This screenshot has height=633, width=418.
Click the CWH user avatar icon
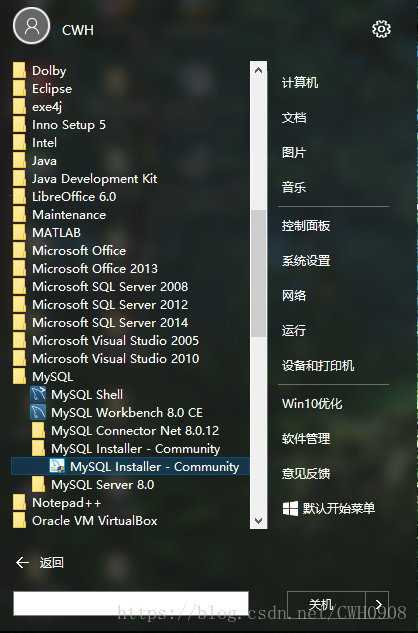[x=32, y=26]
